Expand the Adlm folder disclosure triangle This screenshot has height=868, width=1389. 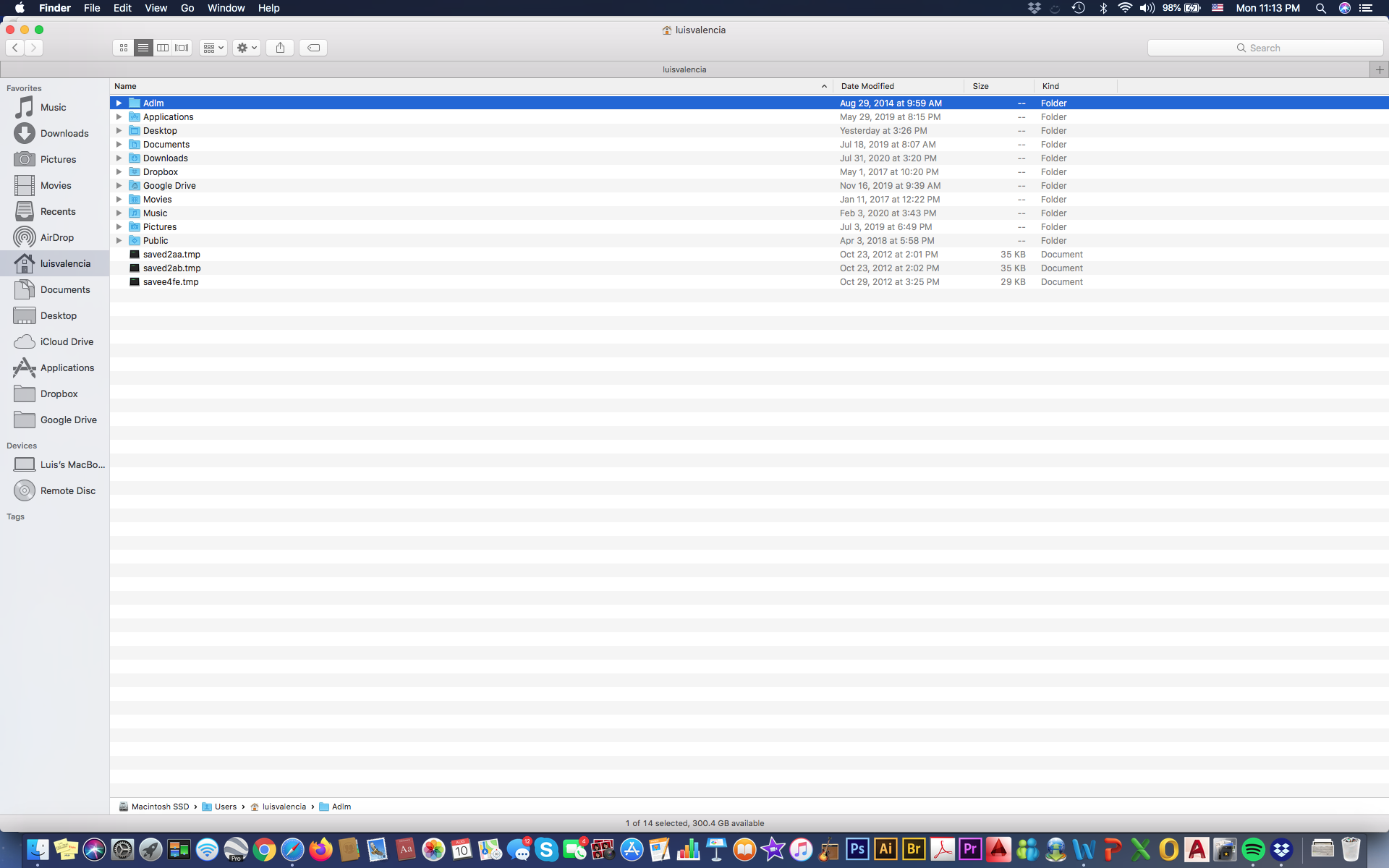click(x=119, y=103)
